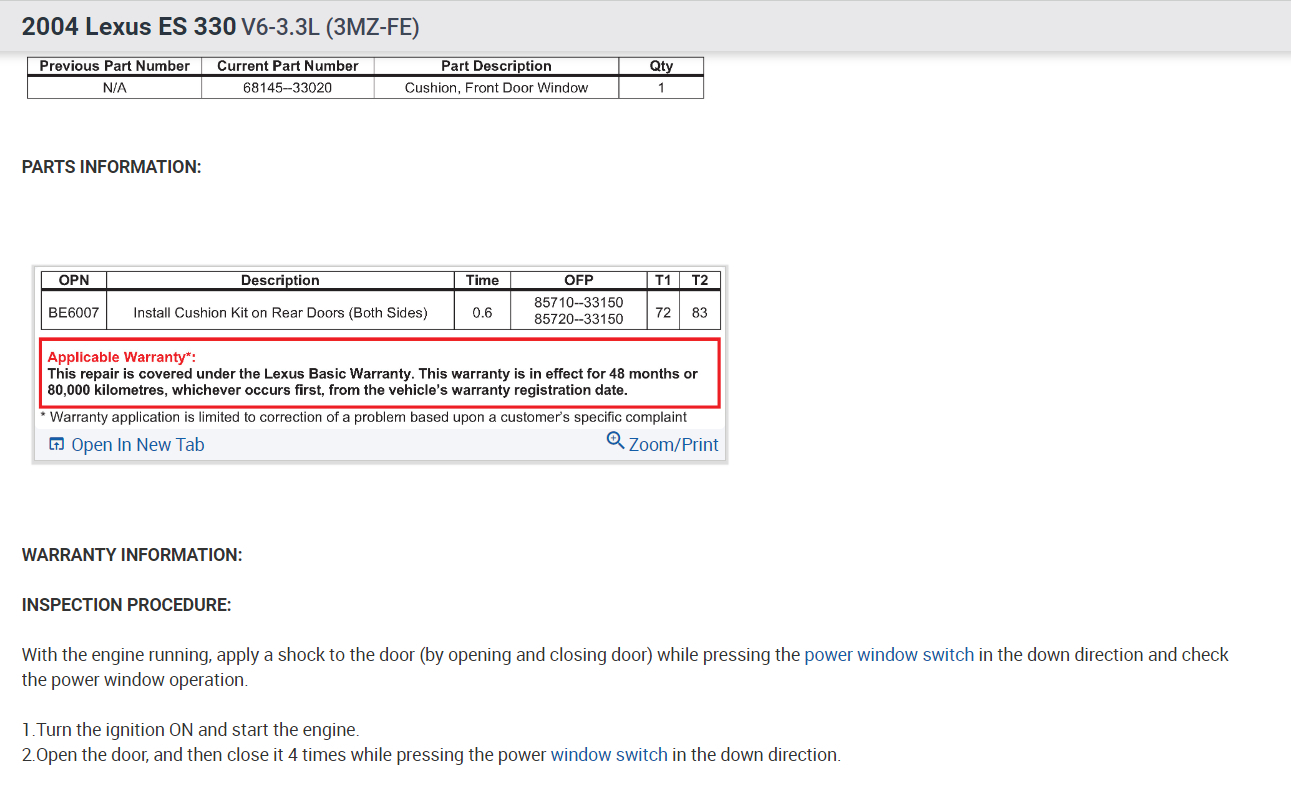The image size is (1291, 789).
Task: Click the 'PARTS INFORMATION:' heading
Action: click(x=112, y=167)
